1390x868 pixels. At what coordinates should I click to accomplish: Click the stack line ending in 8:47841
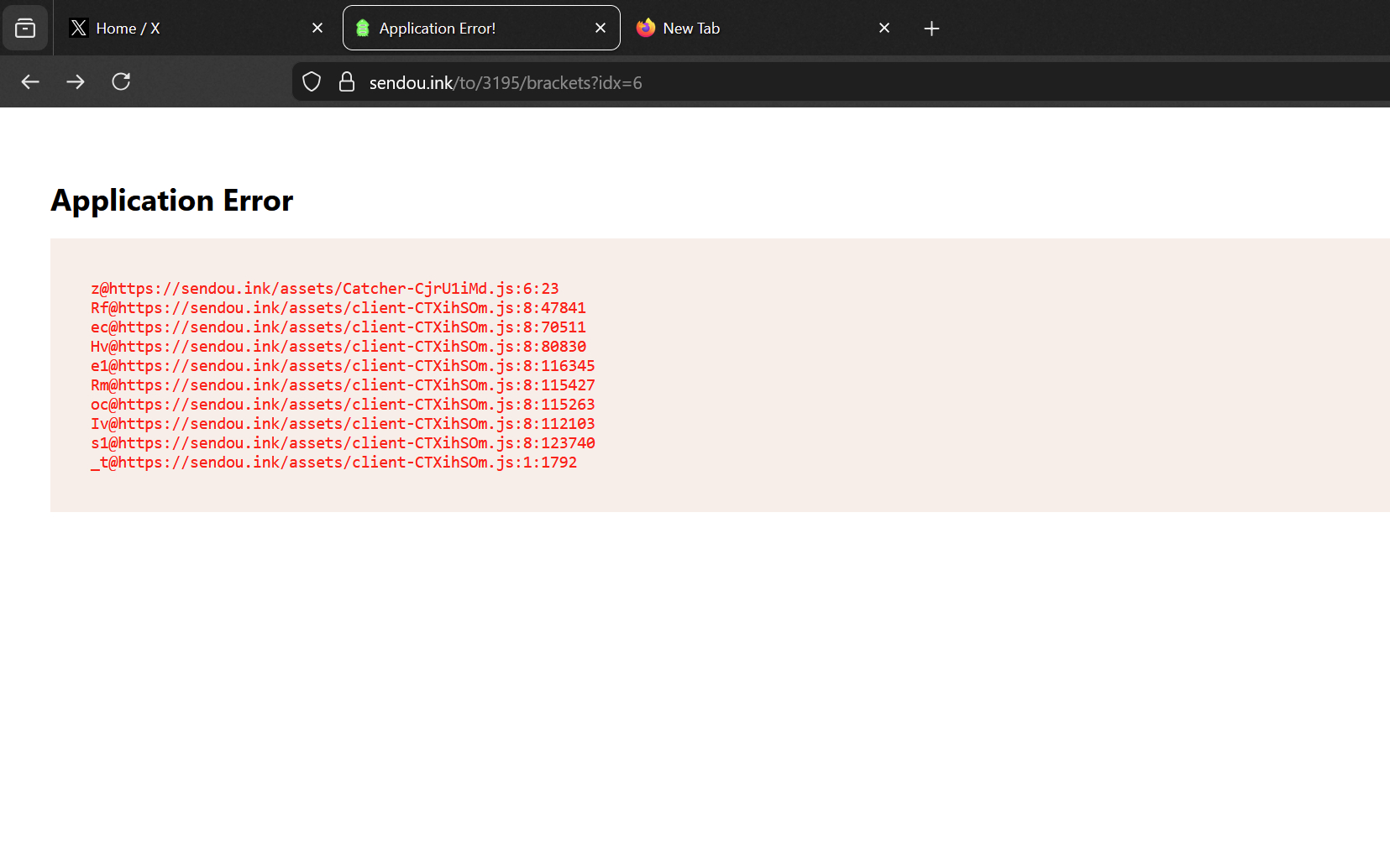338,308
